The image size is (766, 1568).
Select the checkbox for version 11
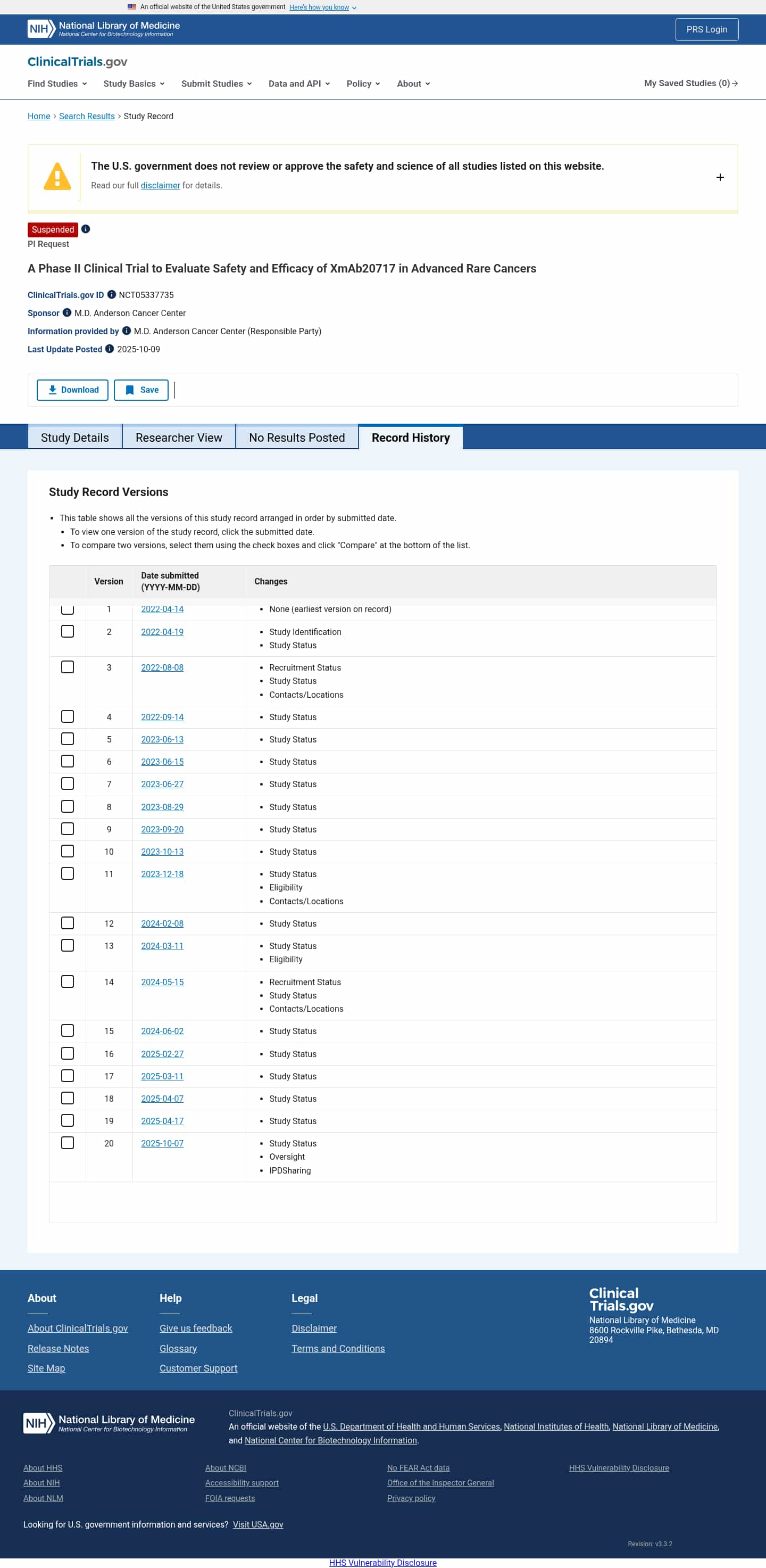pos(68,873)
